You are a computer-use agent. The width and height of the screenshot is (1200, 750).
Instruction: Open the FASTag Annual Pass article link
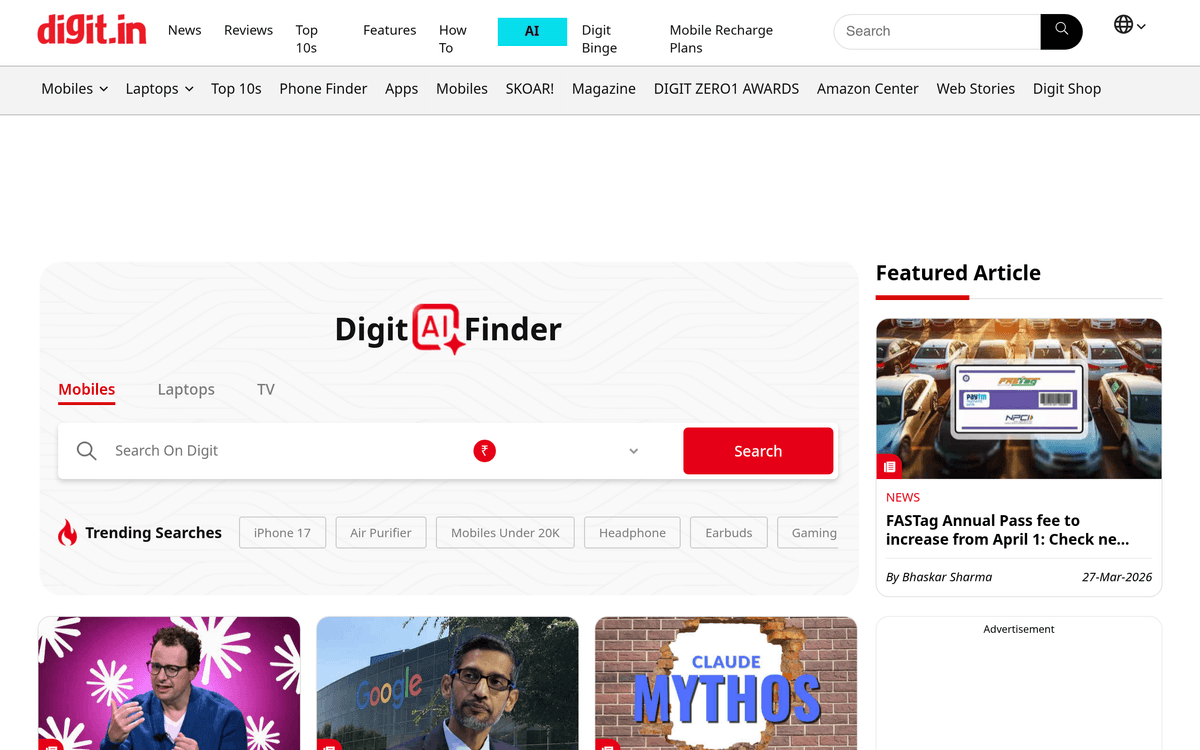pyautogui.click(x=1008, y=530)
